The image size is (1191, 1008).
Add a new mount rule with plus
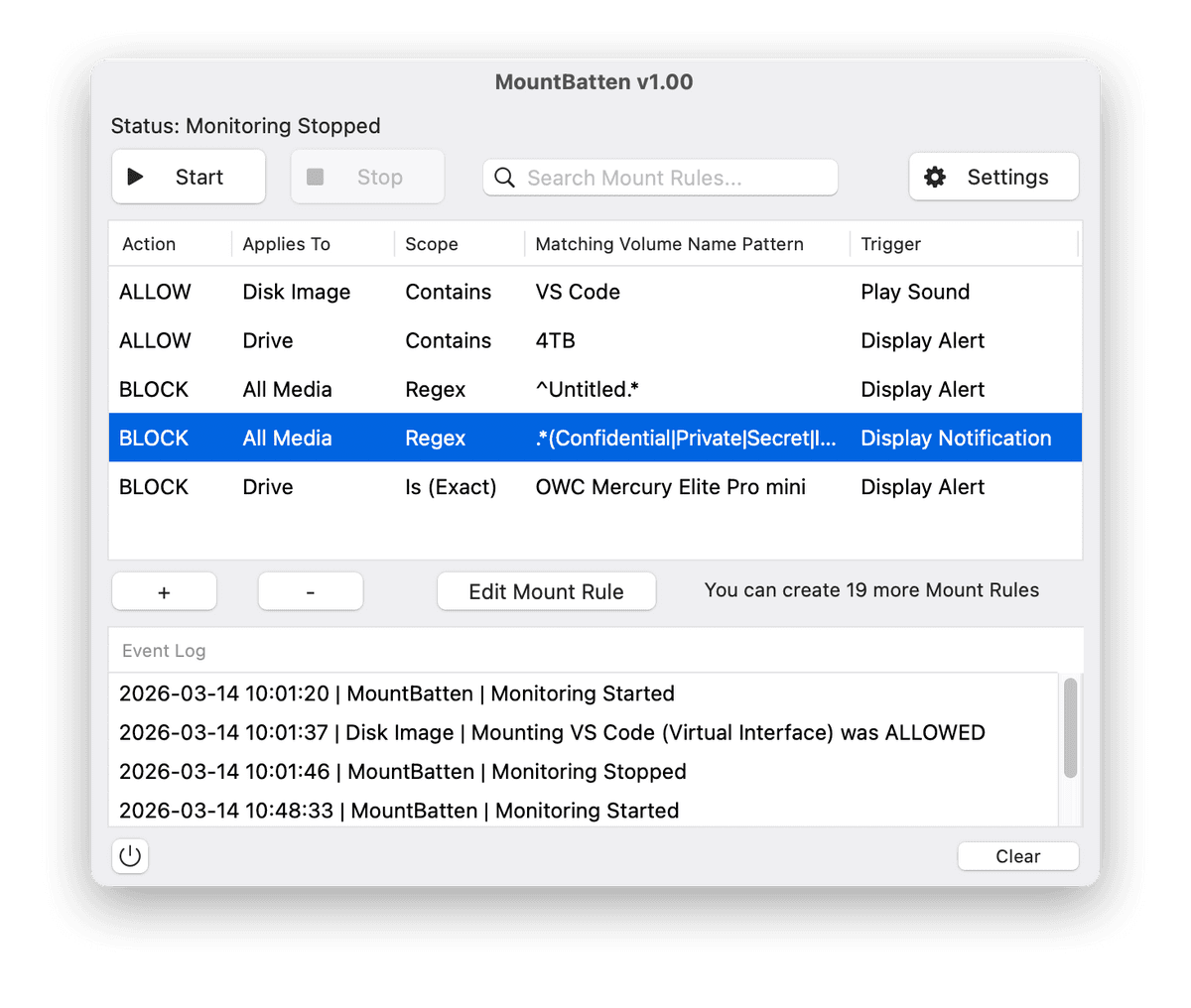pos(164,591)
